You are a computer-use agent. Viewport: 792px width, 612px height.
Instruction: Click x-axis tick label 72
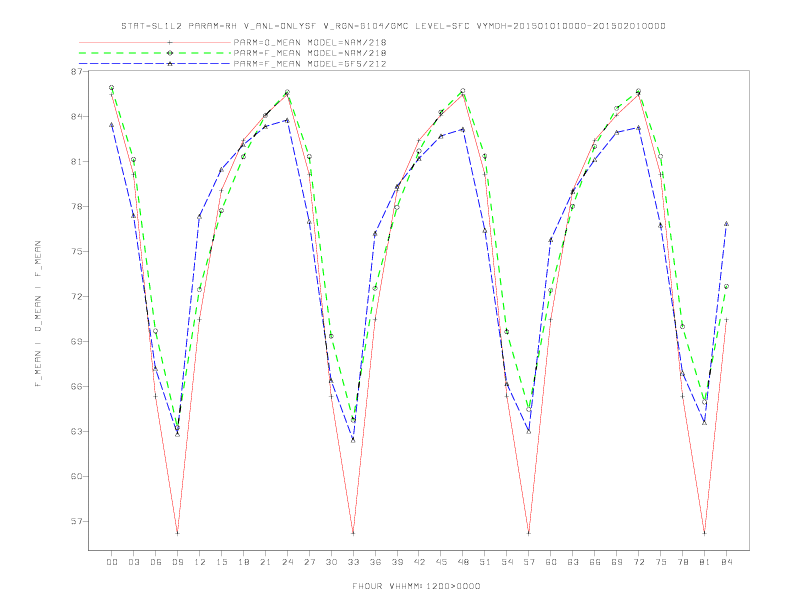638,562
